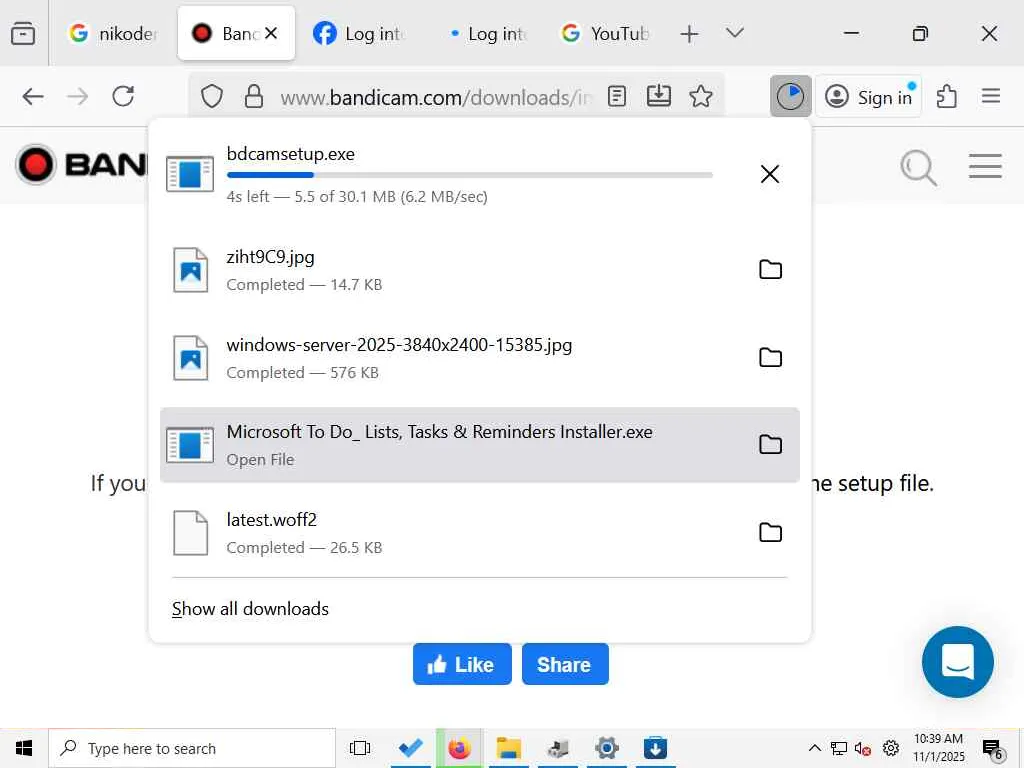Click Show all downloads
Image resolution: width=1024 pixels, height=768 pixels.
250,609
